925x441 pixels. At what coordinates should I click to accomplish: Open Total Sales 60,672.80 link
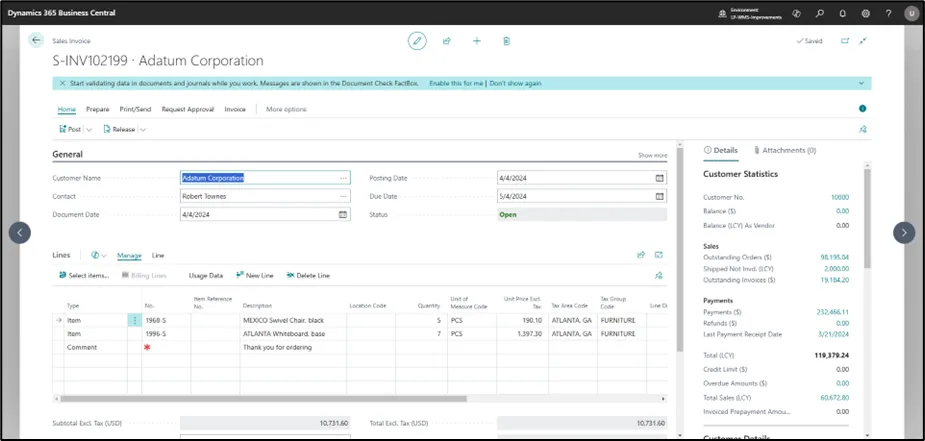[x=835, y=398]
